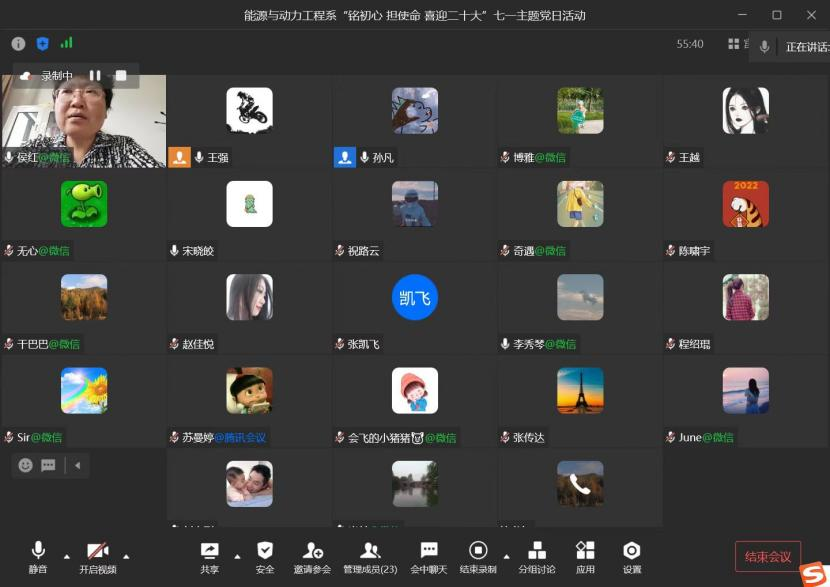The image size is (830, 587).
Task: Check the green network signal indicator
Action: click(67, 43)
